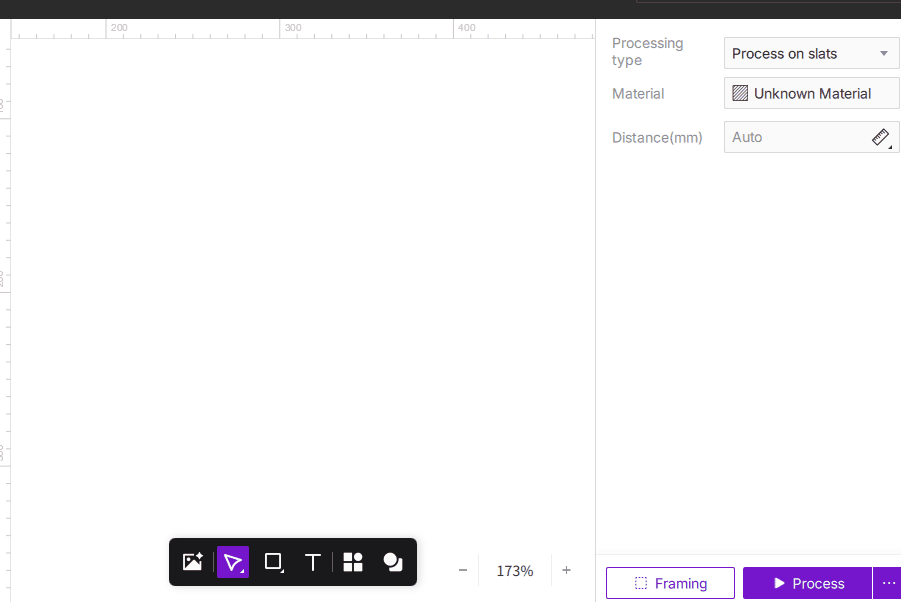Click the empty white canvas area

(x=300, y=280)
